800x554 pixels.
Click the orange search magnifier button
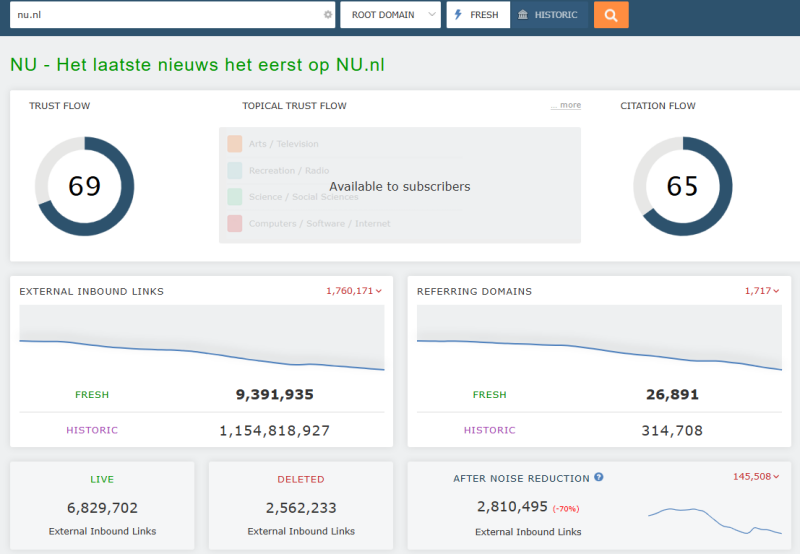pyautogui.click(x=611, y=15)
